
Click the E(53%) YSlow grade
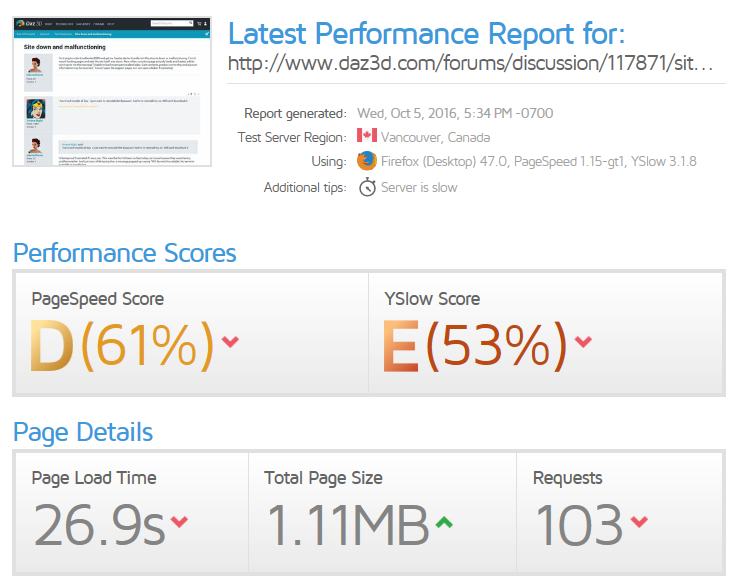pos(474,346)
